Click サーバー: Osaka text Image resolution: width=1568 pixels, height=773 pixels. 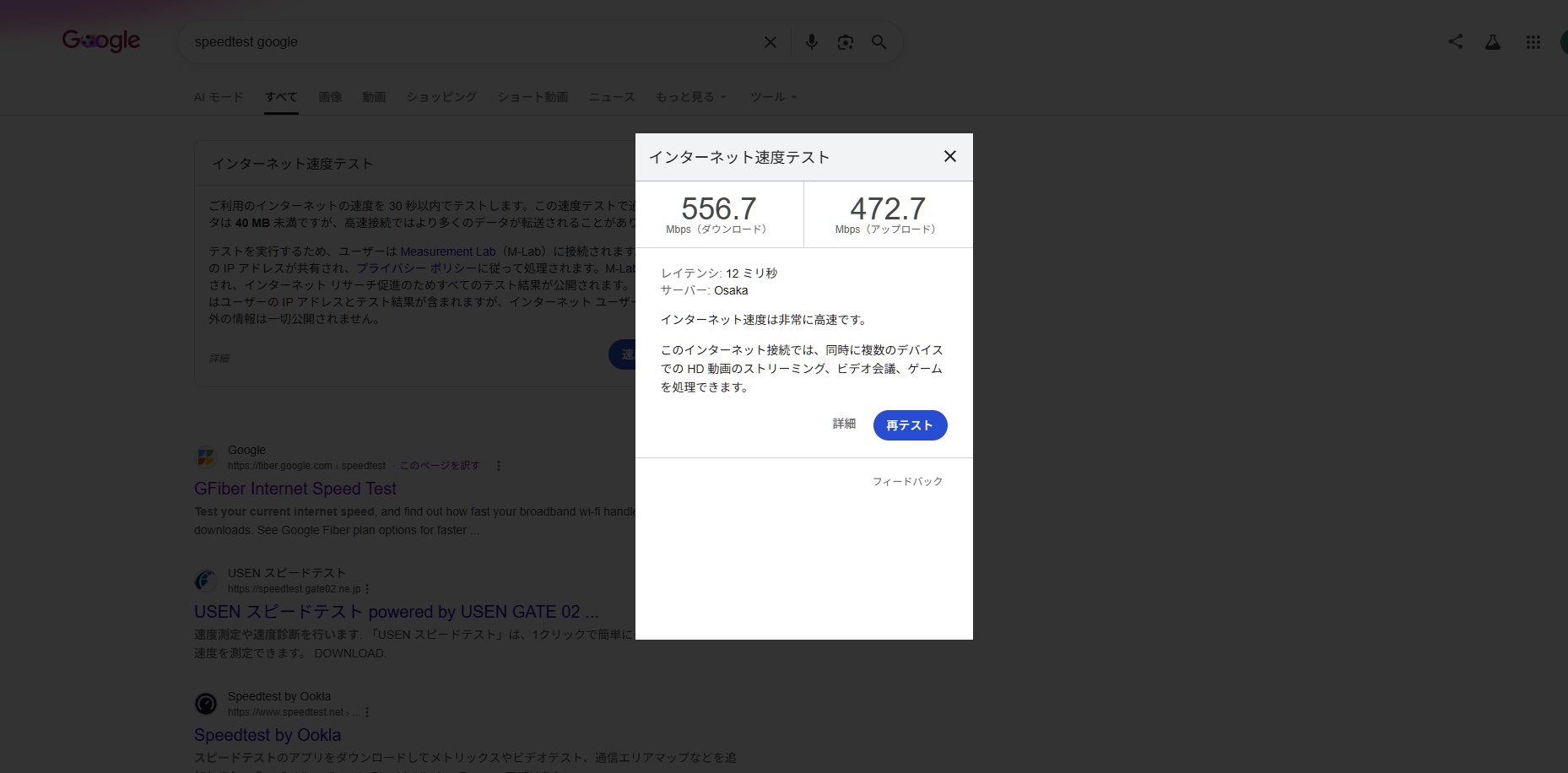(704, 290)
